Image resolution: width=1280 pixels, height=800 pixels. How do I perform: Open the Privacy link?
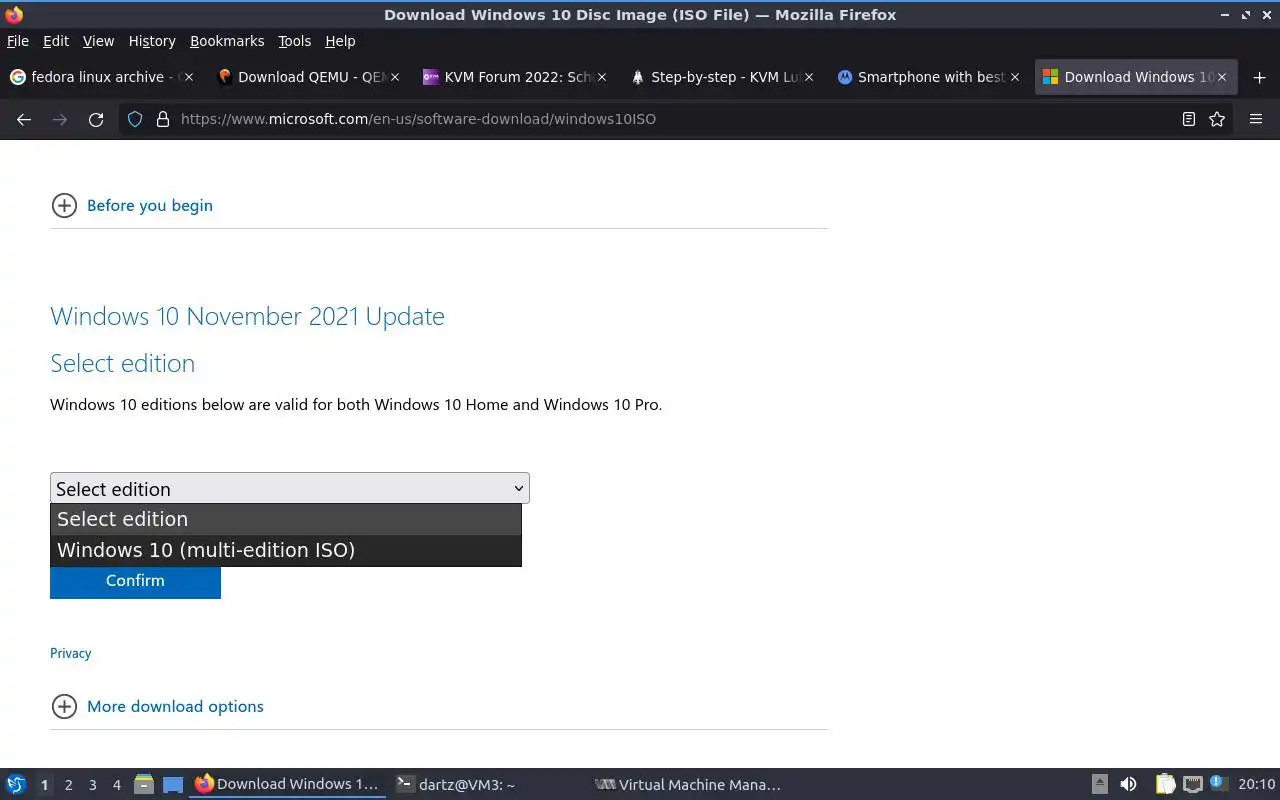[70, 653]
